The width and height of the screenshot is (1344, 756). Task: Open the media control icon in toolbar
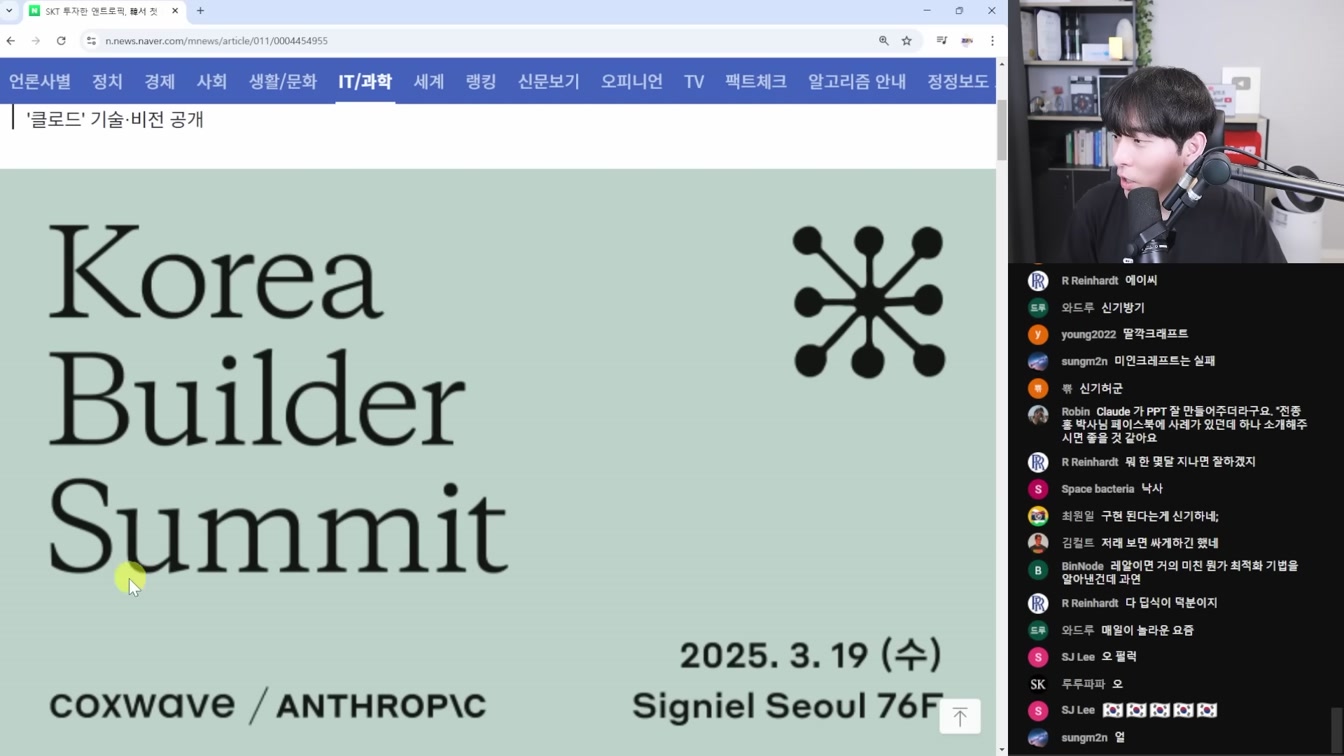coord(941,41)
